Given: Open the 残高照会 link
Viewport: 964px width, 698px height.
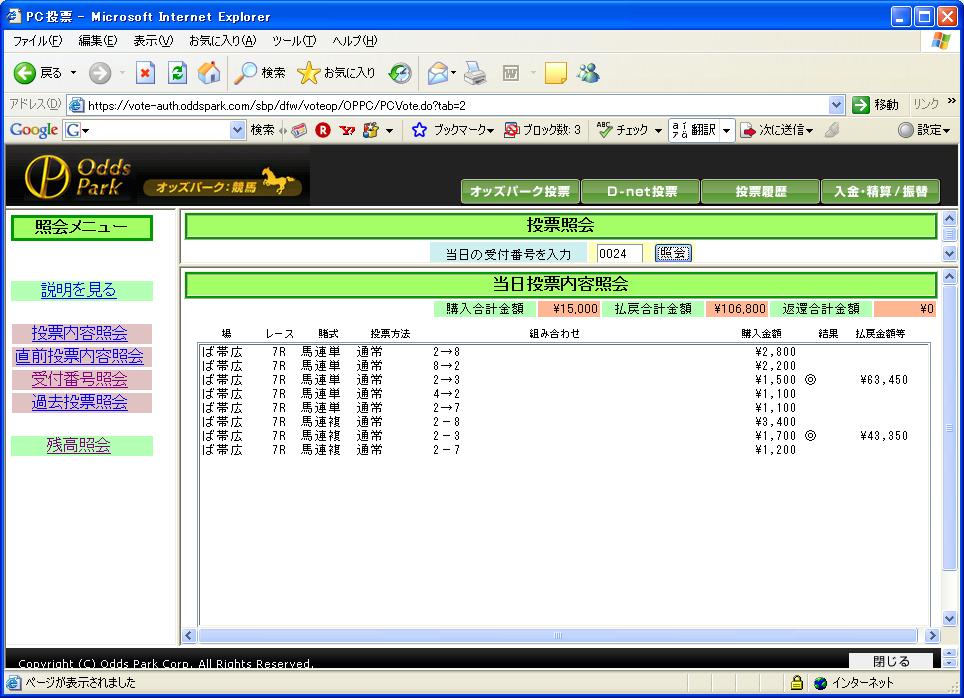Looking at the screenshot, I should click(x=79, y=445).
